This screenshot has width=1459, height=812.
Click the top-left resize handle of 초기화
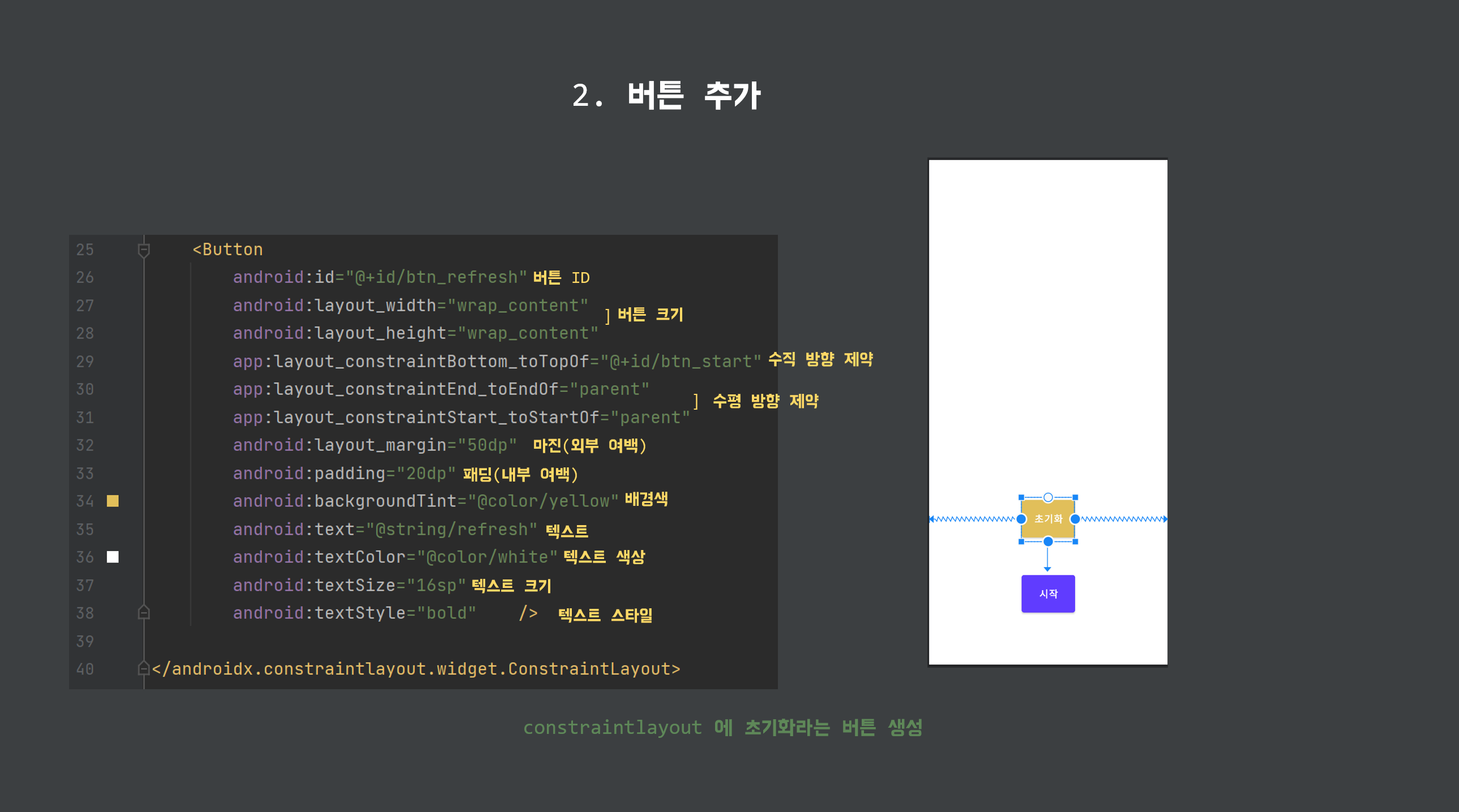pyautogui.click(x=1021, y=498)
